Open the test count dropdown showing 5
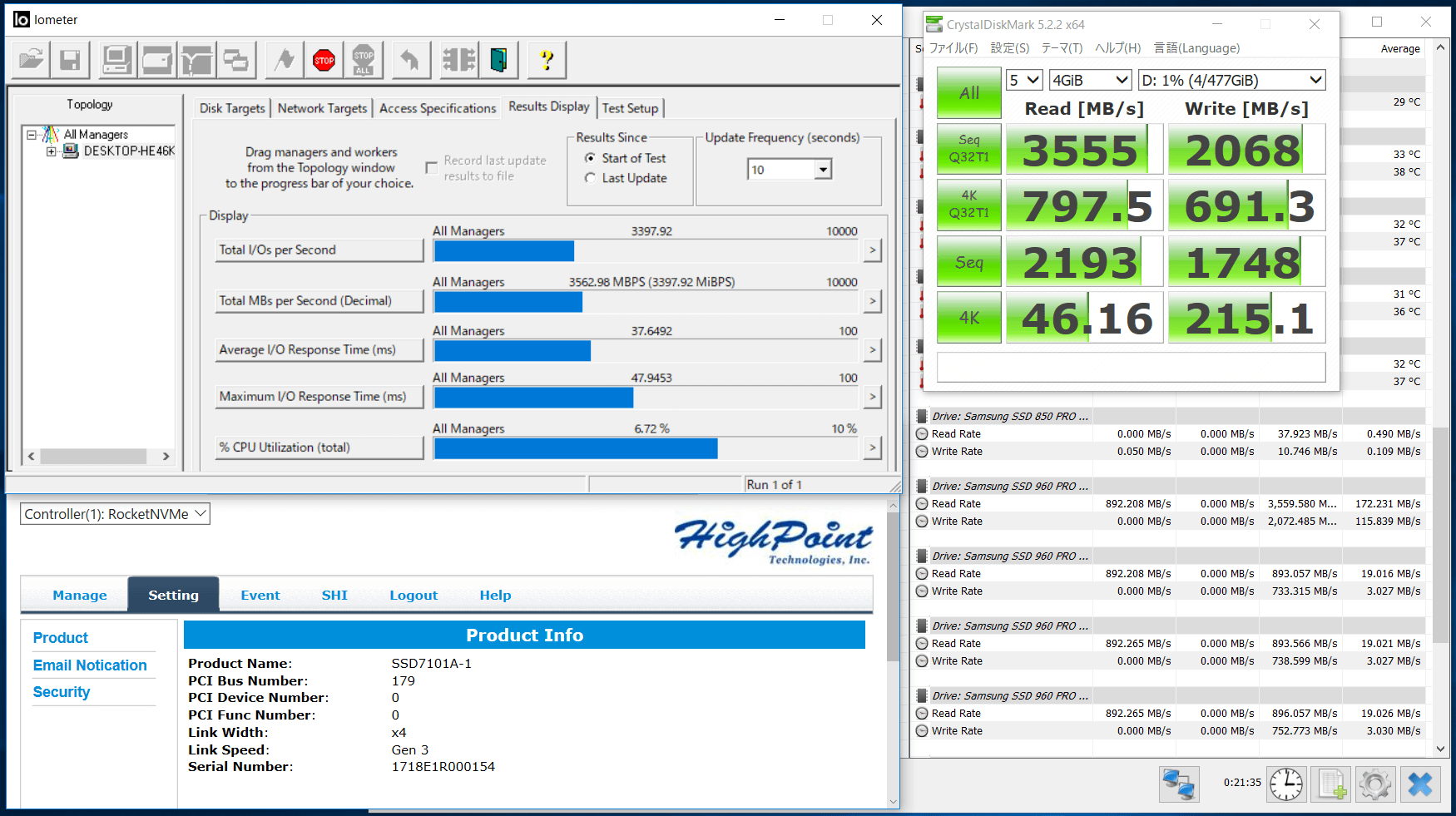This screenshot has width=1456, height=816. click(1024, 80)
